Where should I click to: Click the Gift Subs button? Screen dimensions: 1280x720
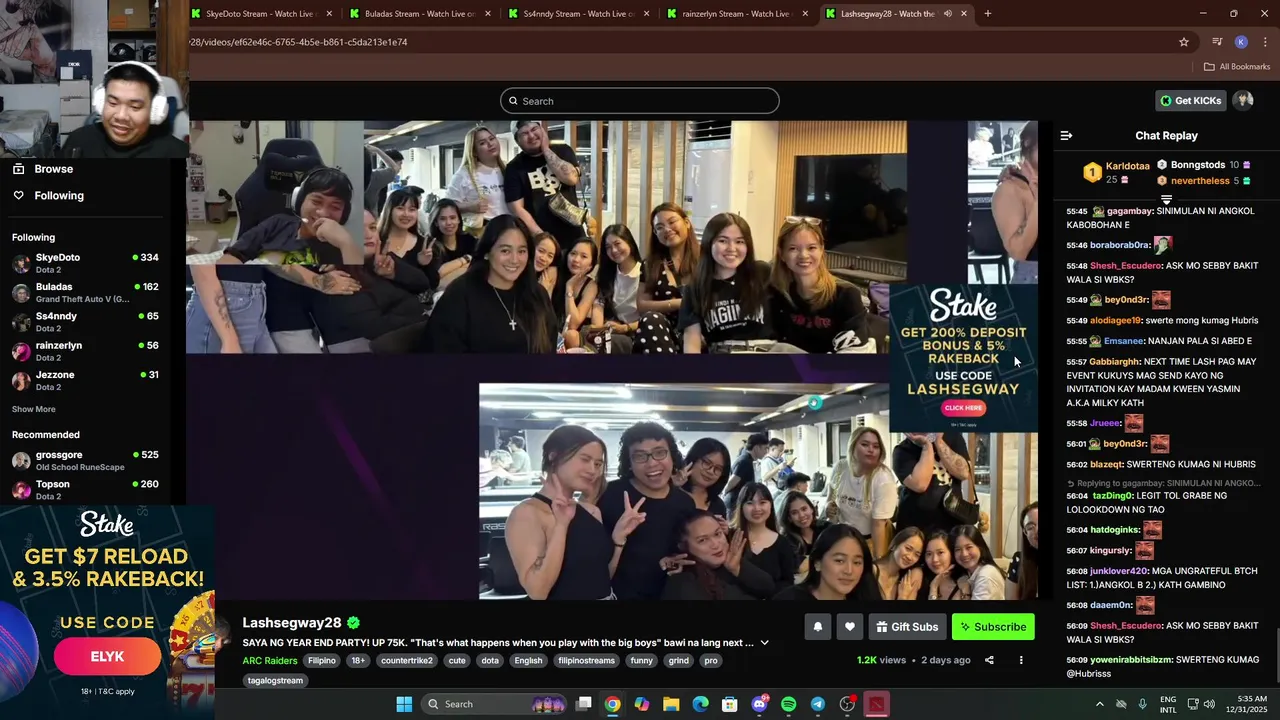tap(907, 627)
